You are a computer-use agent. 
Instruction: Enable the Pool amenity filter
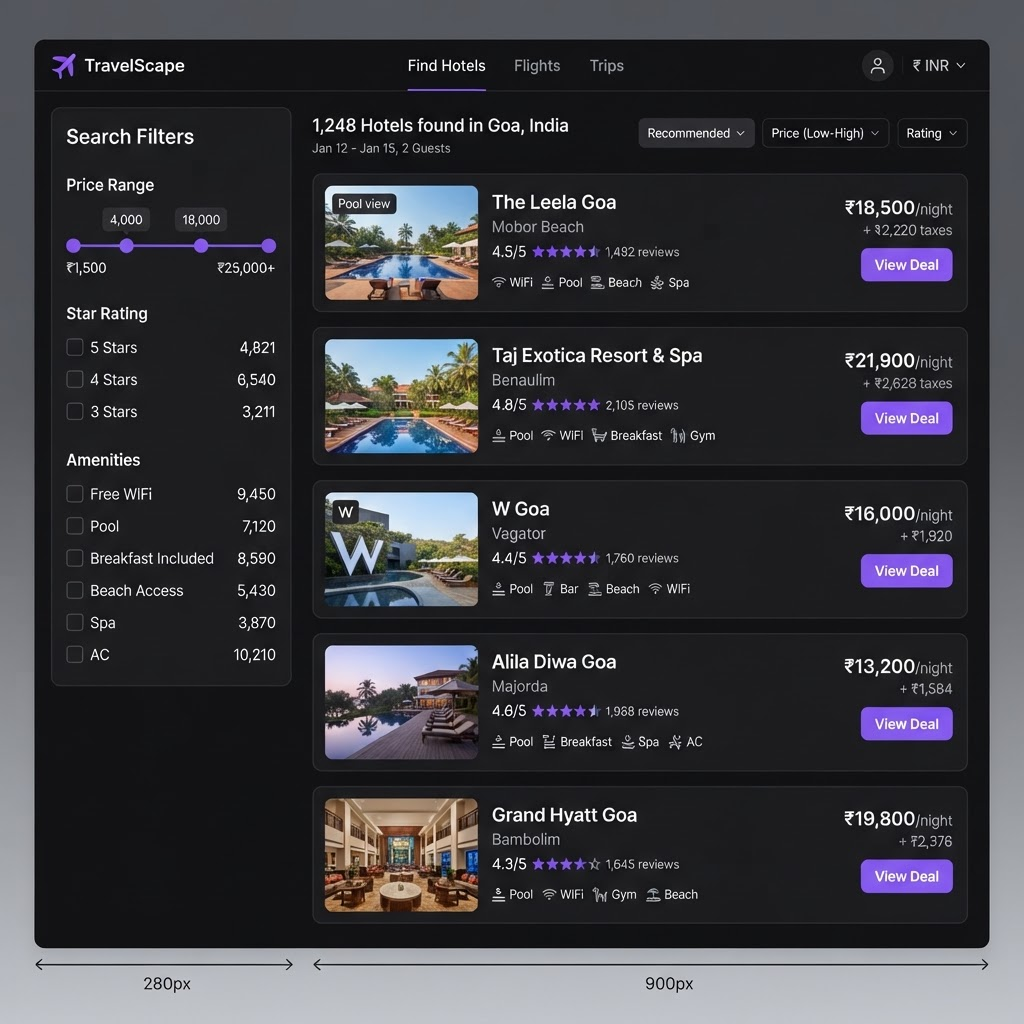[75, 526]
